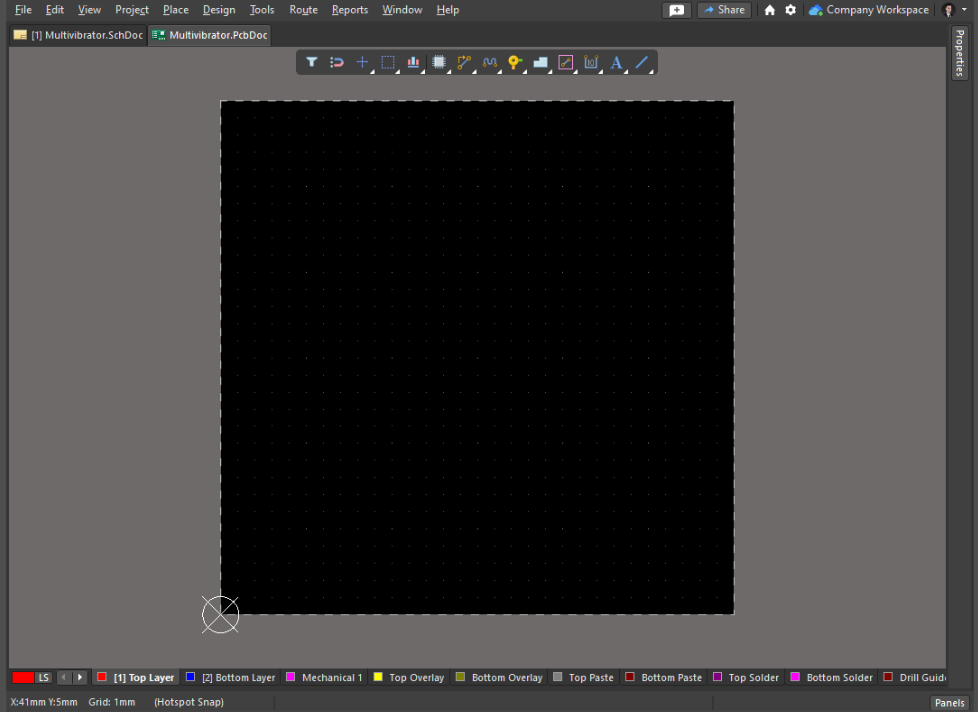The width and height of the screenshot is (978, 712).
Task: Open the Route menu
Action: (303, 9)
